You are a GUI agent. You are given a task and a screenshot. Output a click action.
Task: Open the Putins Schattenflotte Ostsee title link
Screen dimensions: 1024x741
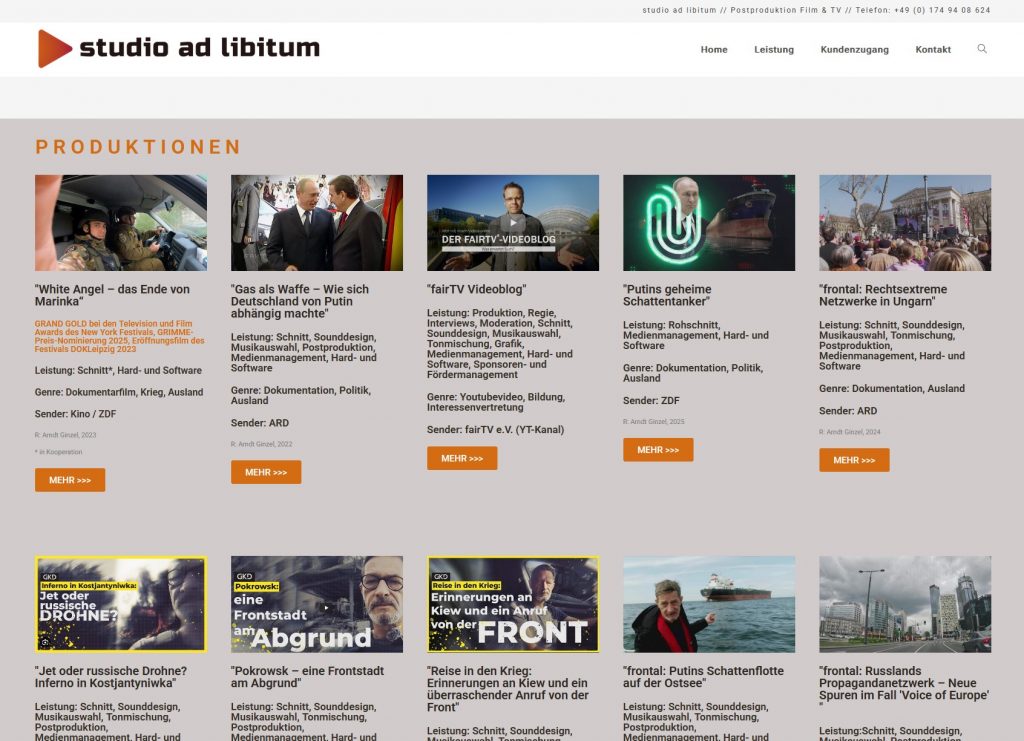[703, 677]
